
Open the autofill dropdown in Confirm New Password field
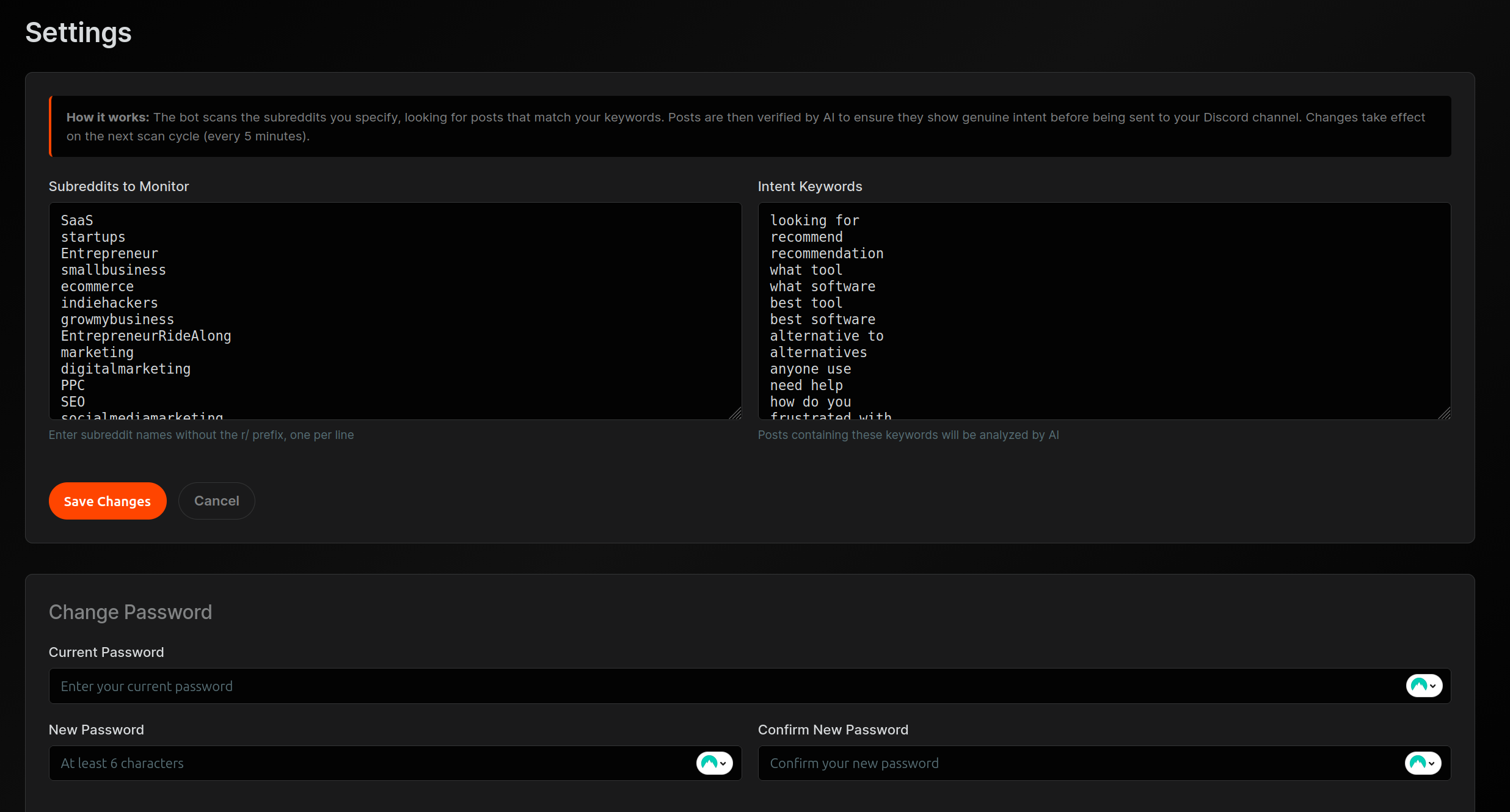[x=1433, y=763]
